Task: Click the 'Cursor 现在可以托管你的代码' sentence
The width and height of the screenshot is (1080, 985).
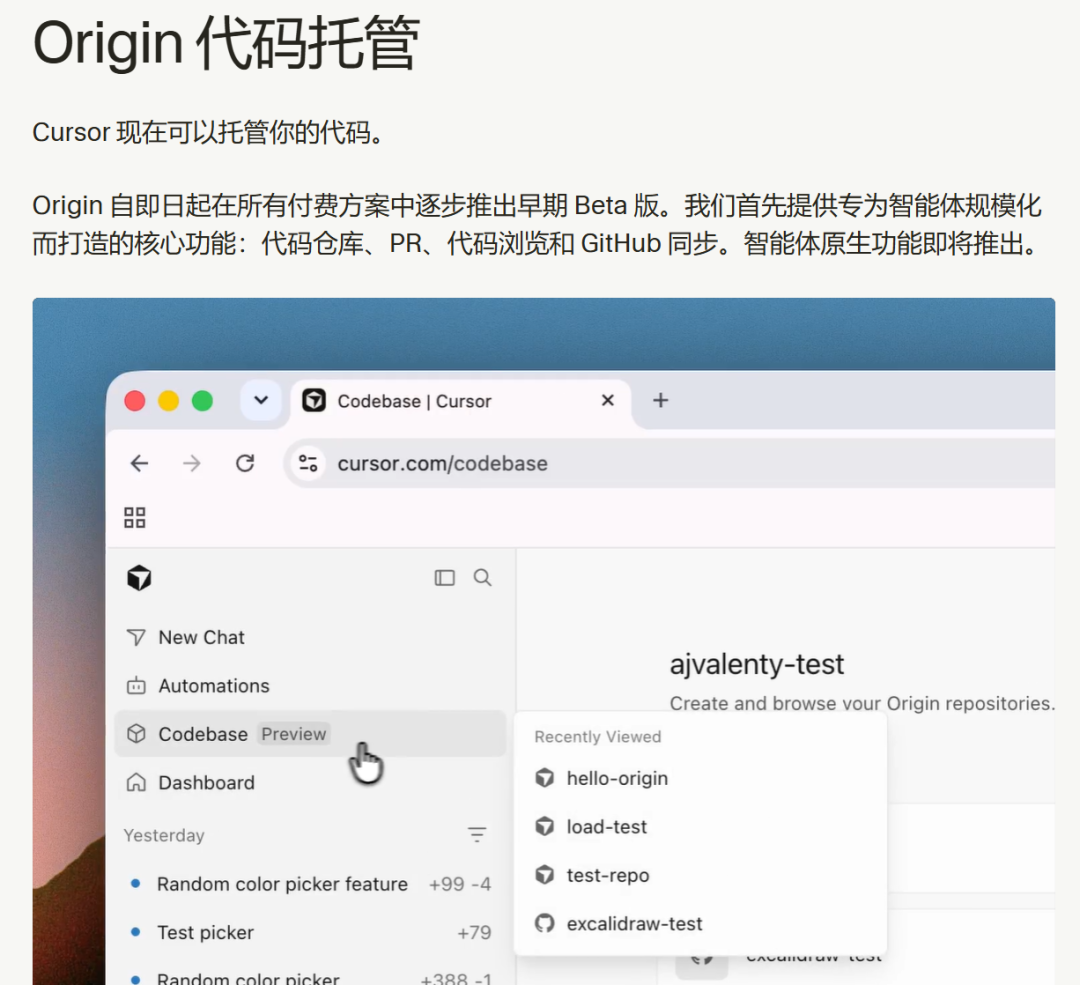Action: coord(208,132)
